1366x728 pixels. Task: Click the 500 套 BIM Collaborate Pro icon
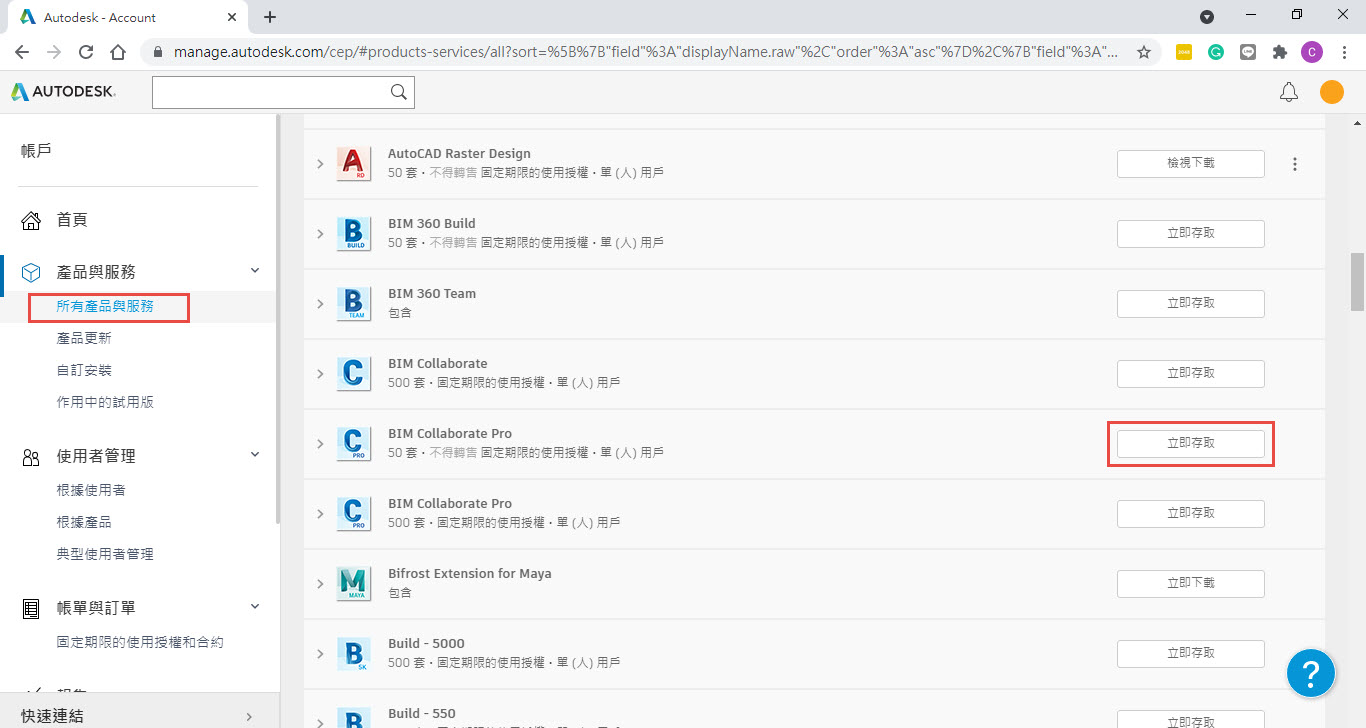(353, 513)
